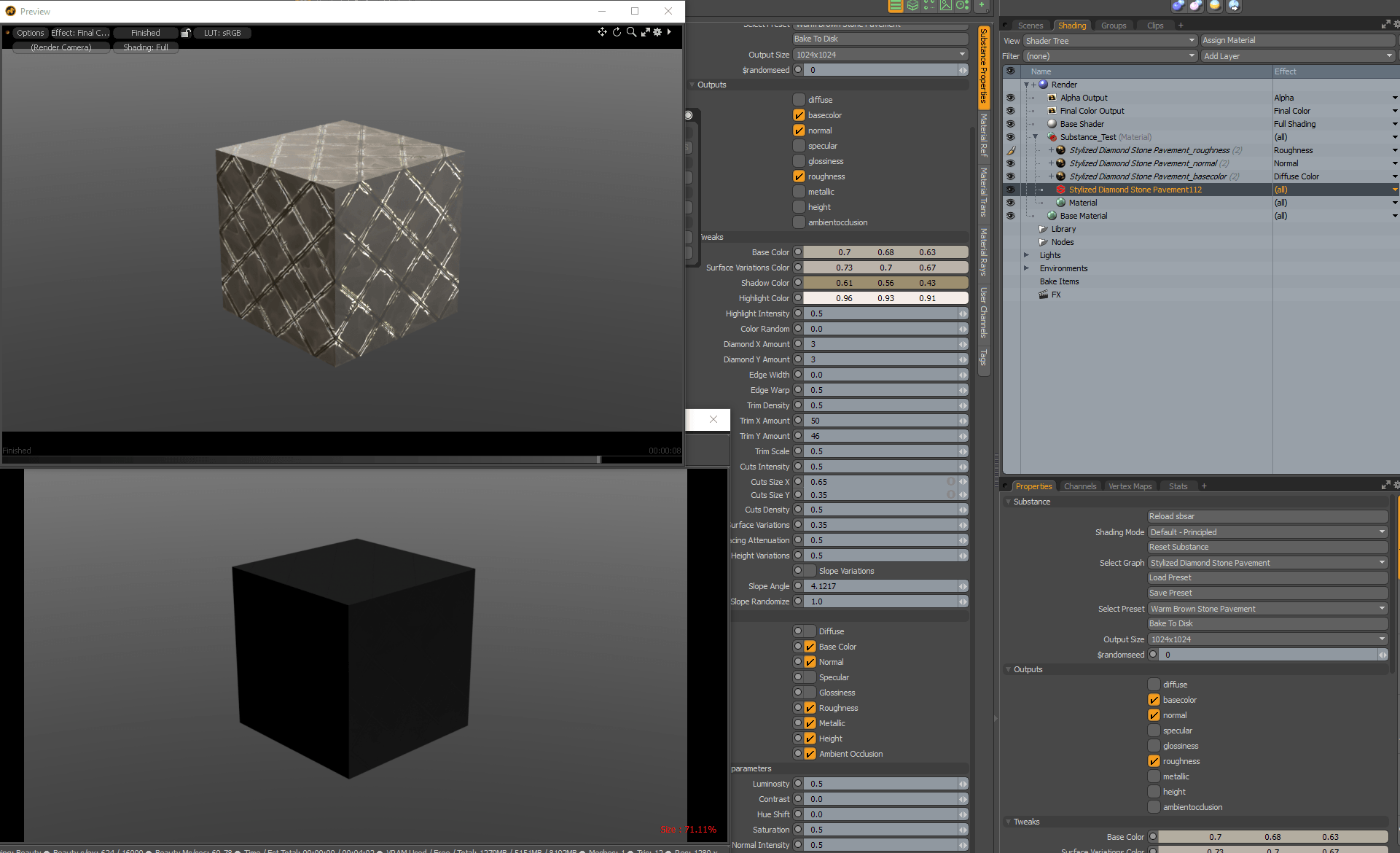Click the reset rotate icon in Preview toolbar
Screen dimensions: 1400x853
[x=617, y=32]
